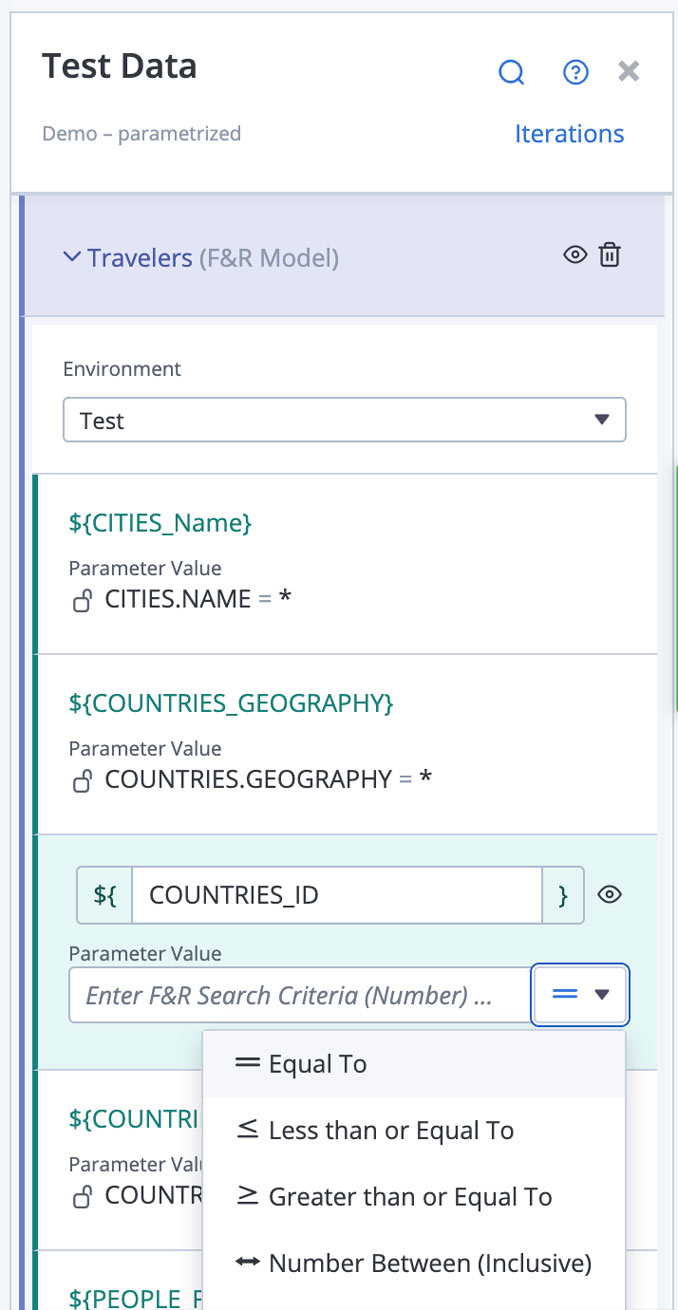Open the Iterations link
This screenshot has height=1310, width=678.
coord(569,133)
